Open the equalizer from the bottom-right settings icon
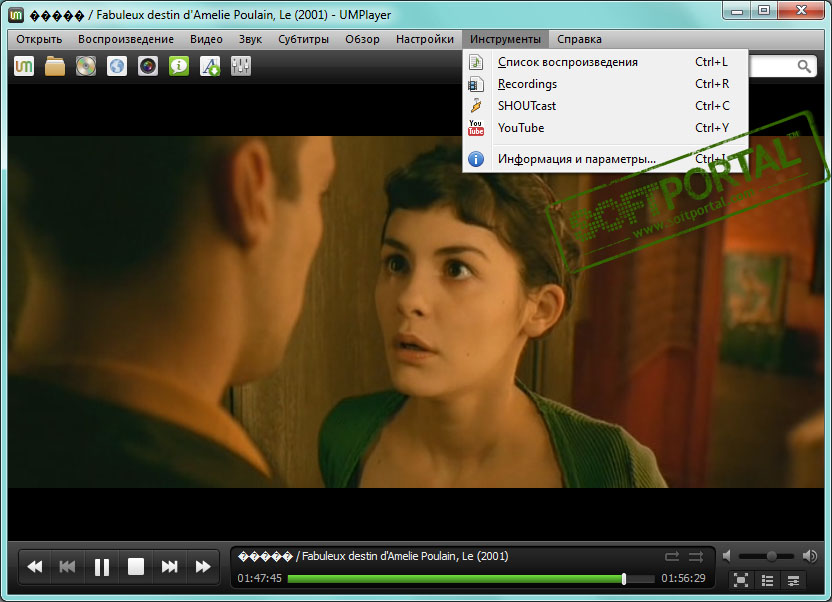This screenshot has height=602, width=832. [793, 580]
